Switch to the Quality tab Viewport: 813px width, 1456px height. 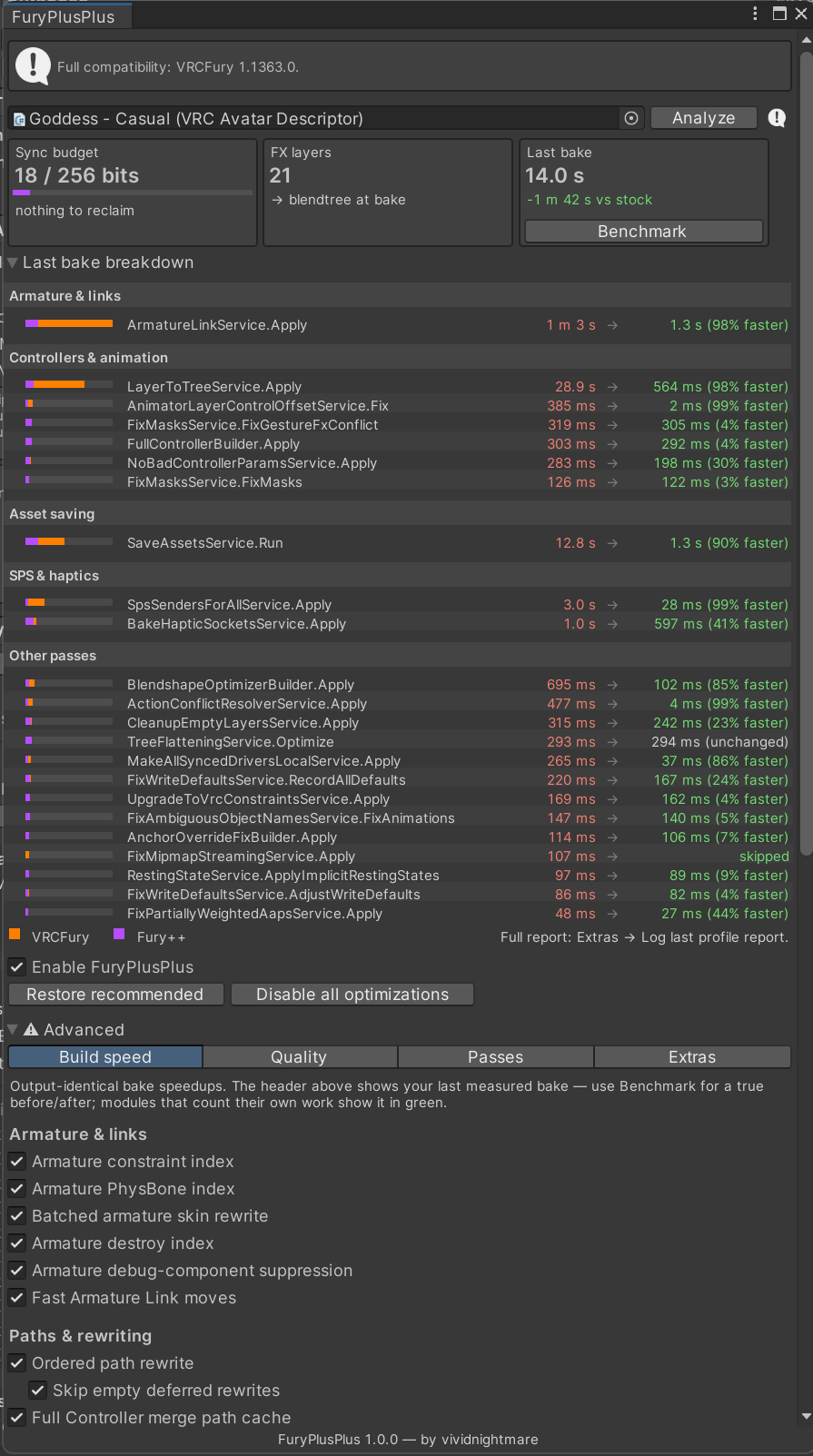300,1056
